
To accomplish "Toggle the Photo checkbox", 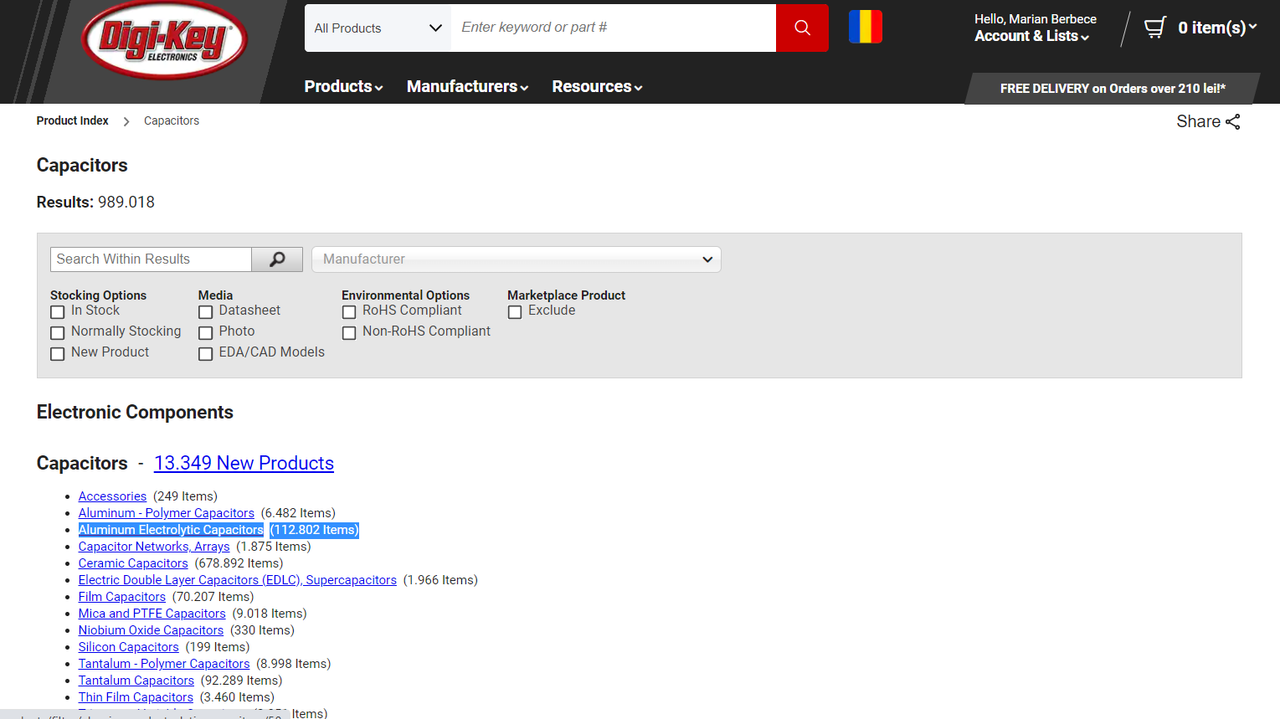I will [x=205, y=333].
